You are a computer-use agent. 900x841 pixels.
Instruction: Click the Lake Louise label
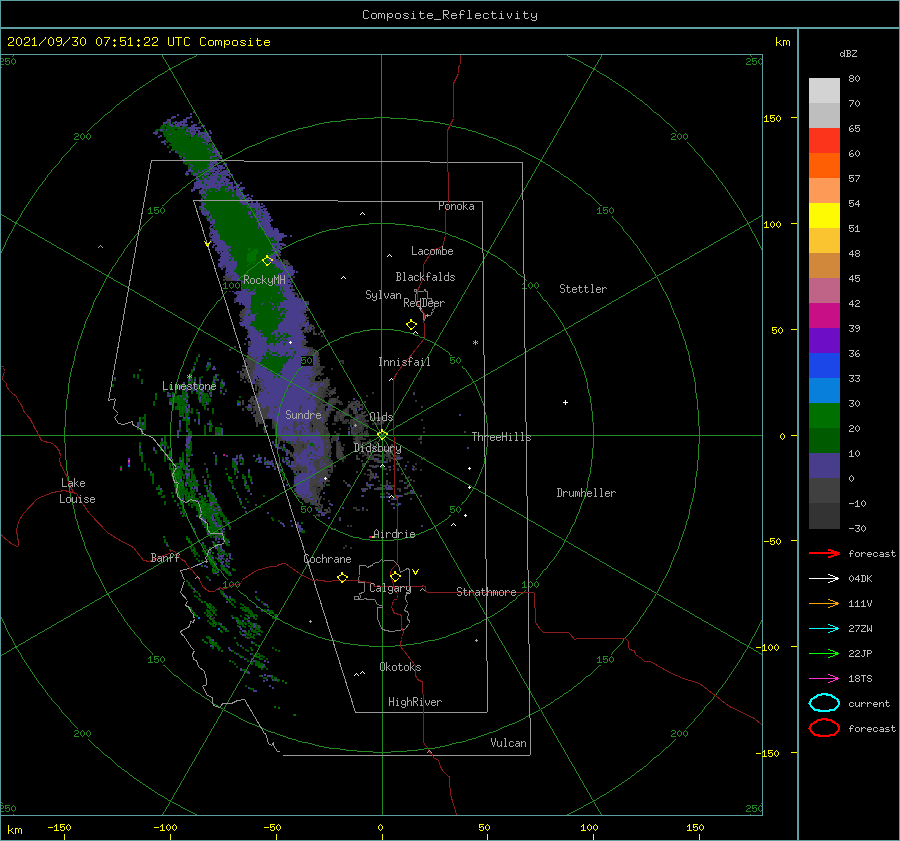pos(77,491)
